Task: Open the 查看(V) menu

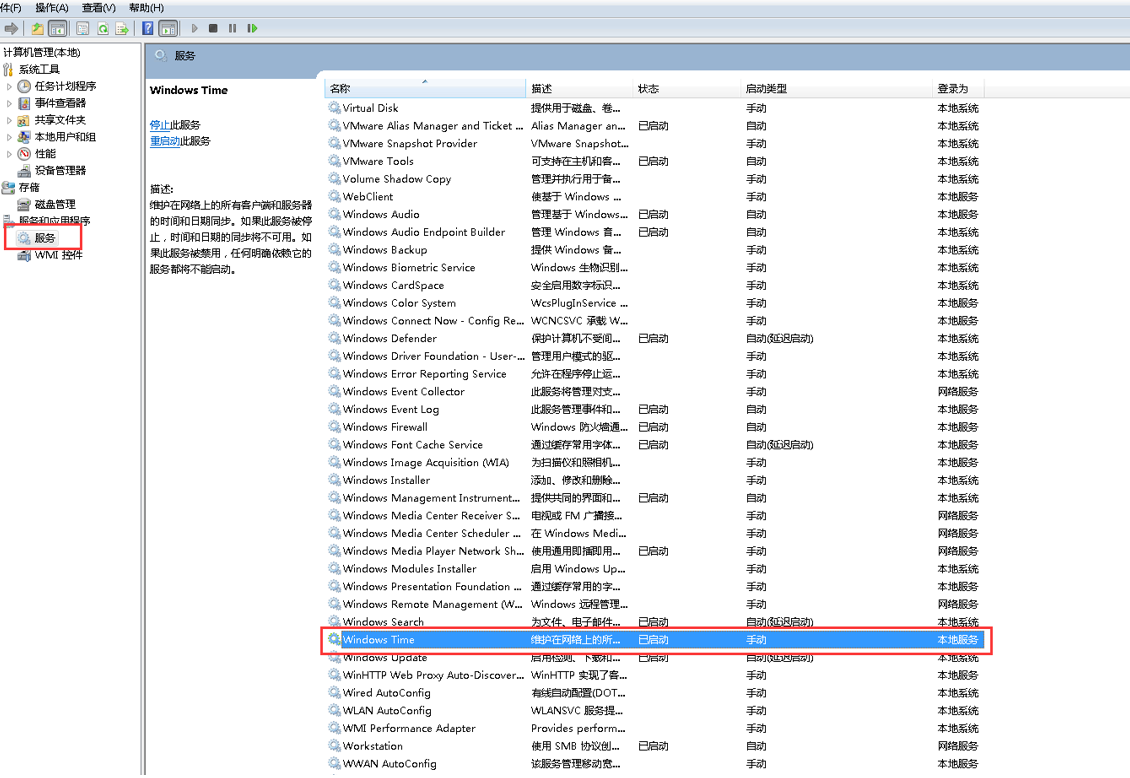Action: tap(99, 8)
